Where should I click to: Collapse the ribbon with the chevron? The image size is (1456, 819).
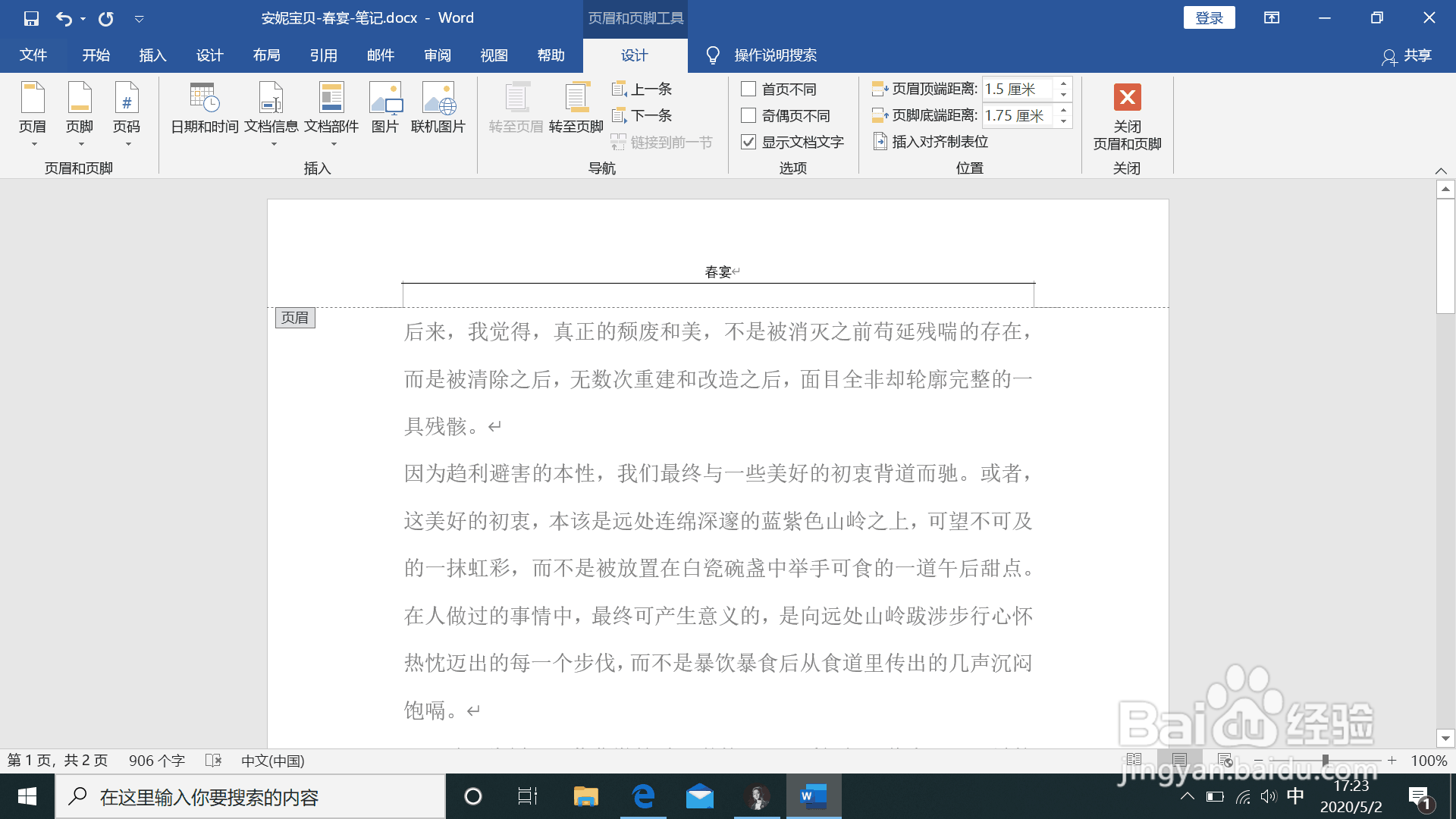pos(1440,170)
